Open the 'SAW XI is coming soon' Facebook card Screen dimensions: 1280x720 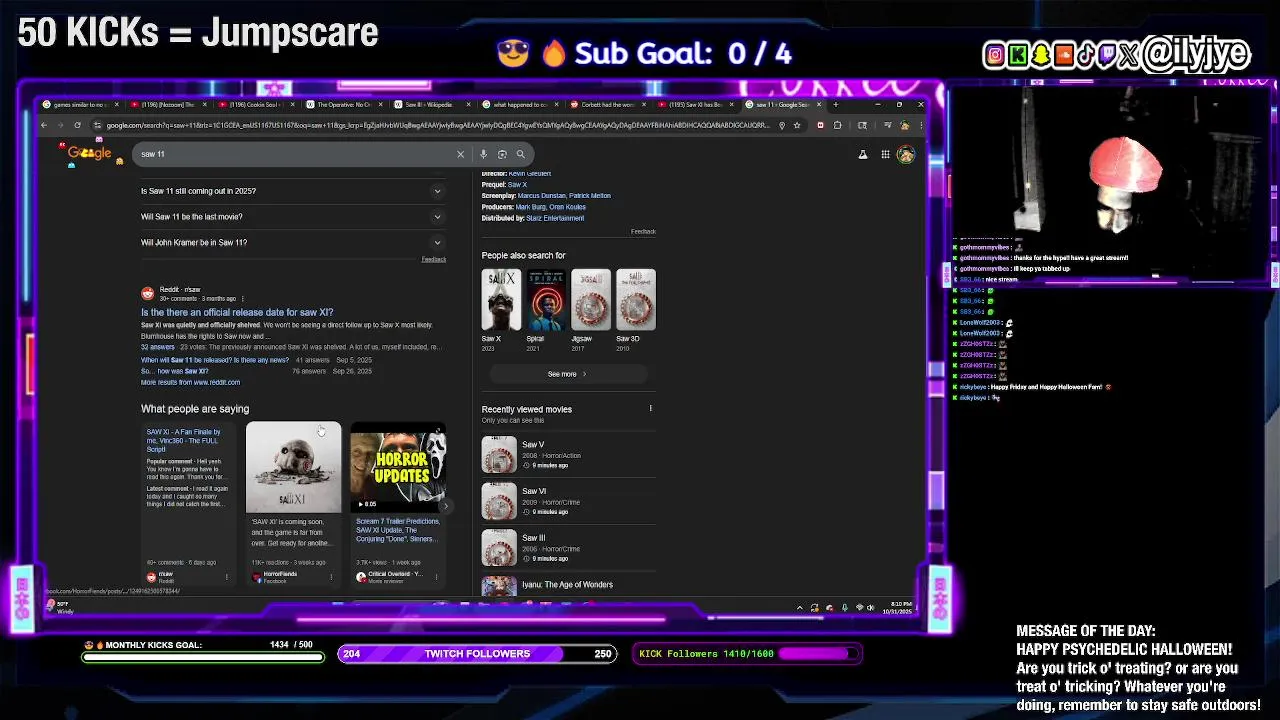[293, 503]
